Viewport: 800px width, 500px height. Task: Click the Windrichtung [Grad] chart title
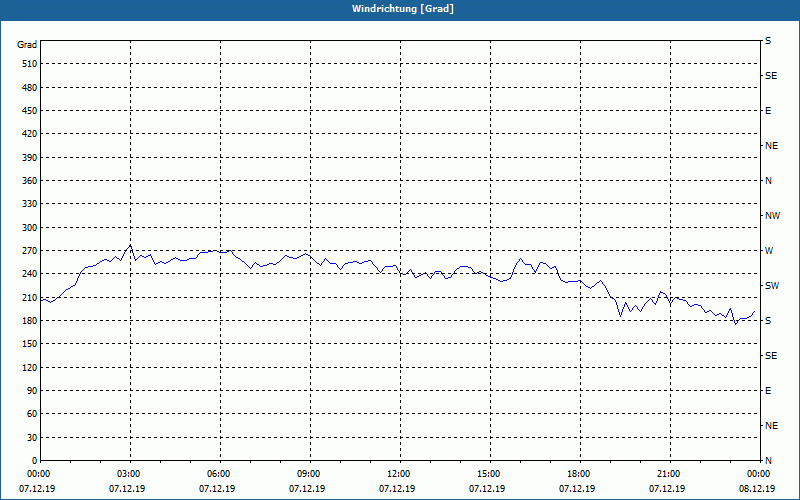(x=403, y=9)
